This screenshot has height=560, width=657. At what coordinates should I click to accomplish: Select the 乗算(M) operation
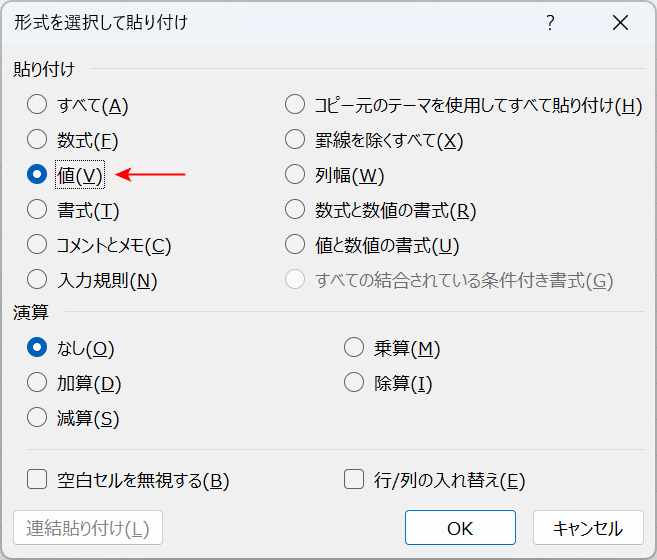pos(353,348)
